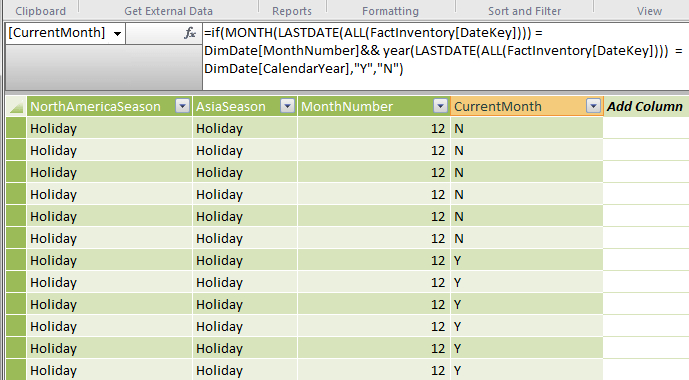Select first Y cell in CurrentMonth column
Image resolution: width=689 pixels, height=380 pixels.
pos(527,260)
